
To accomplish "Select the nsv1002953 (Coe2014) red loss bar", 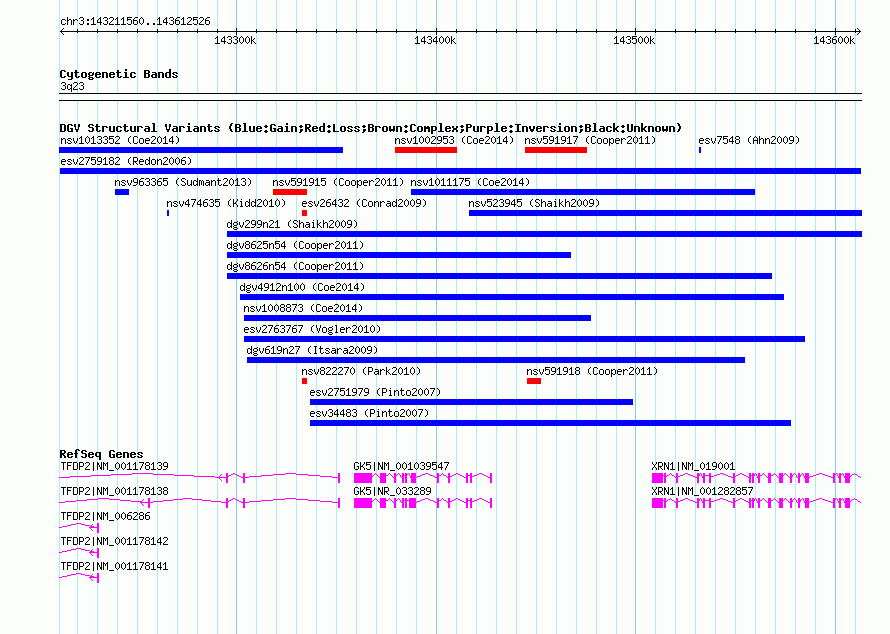I will (426, 150).
